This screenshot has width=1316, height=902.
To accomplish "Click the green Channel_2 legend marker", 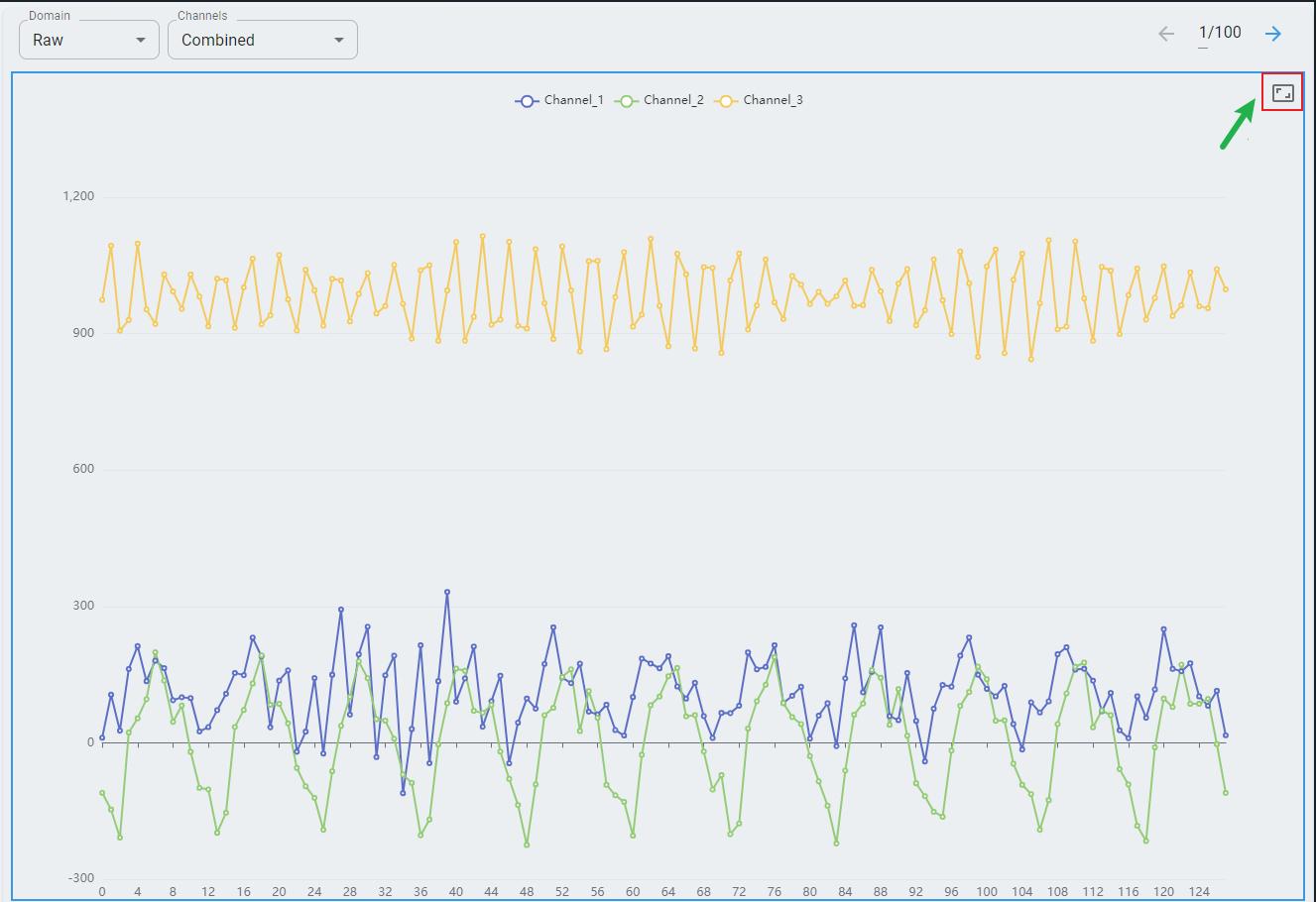I will [626, 100].
